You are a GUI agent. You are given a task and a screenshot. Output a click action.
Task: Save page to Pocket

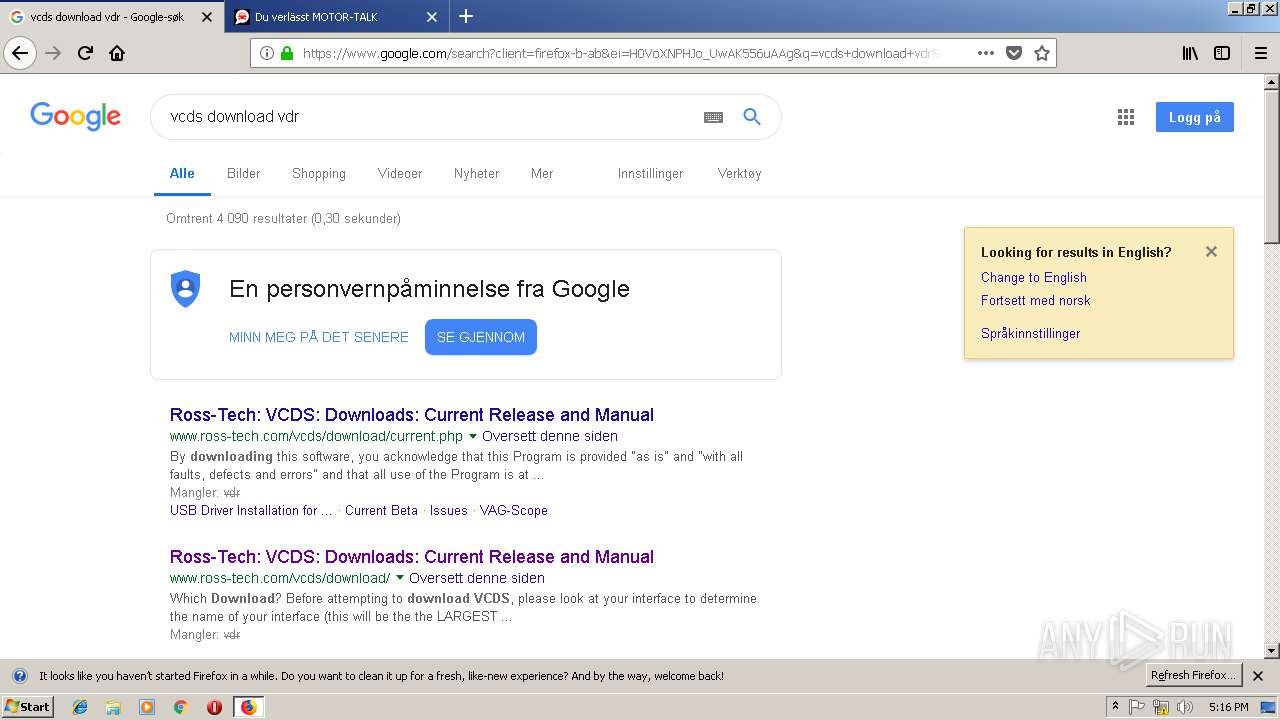[1014, 53]
